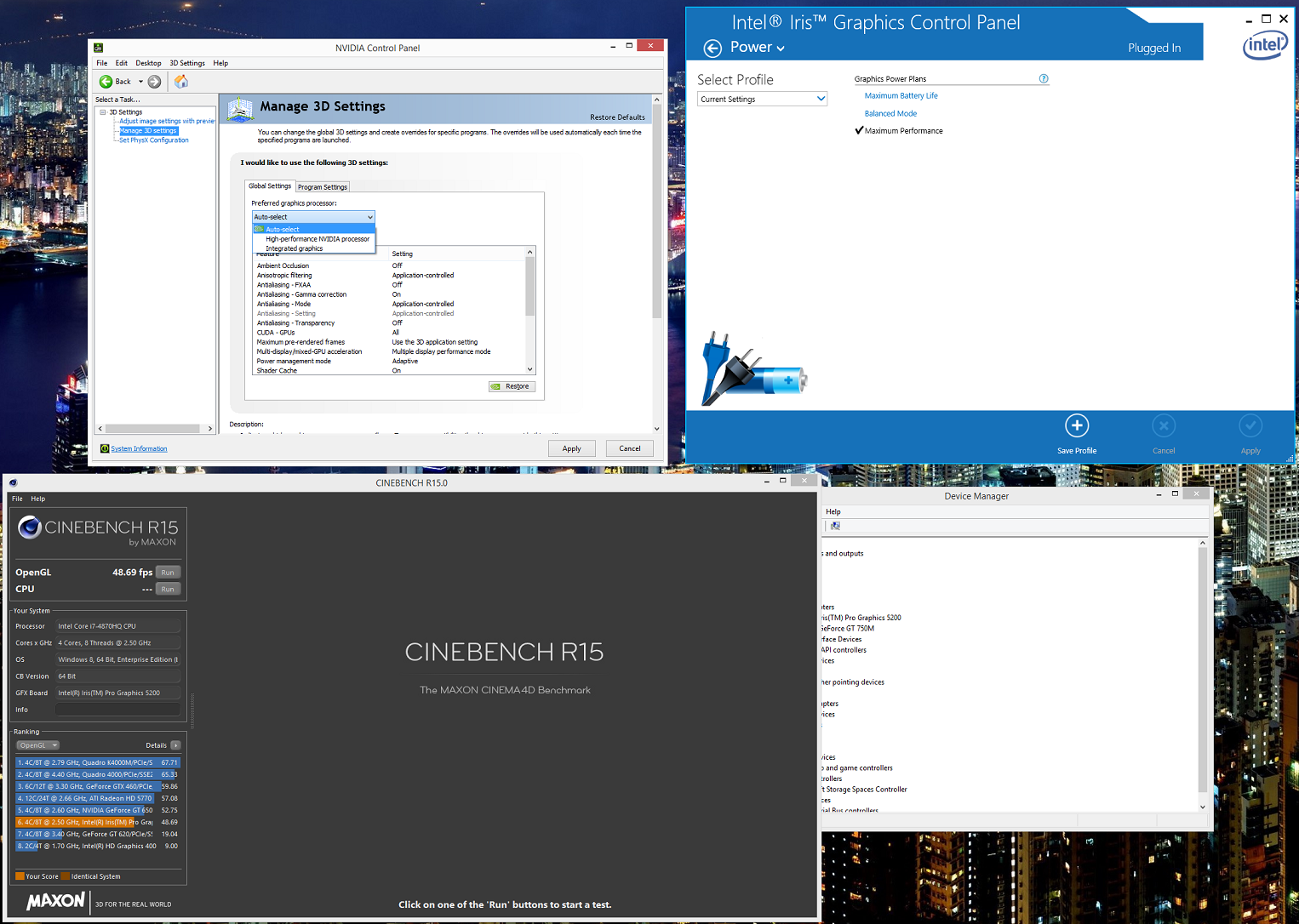1299x924 pixels.
Task: Click the Home icon in NVIDIA Control Panel toolbar
Action: pos(181,82)
